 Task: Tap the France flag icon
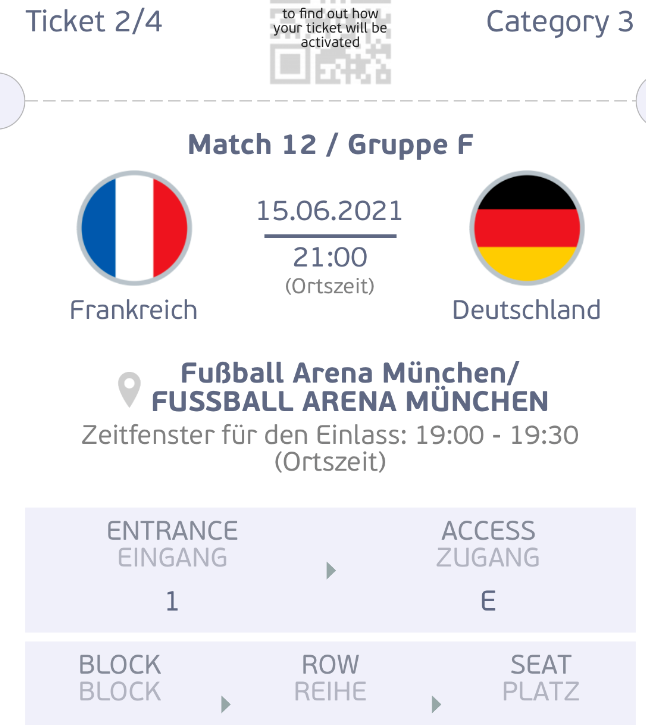click(134, 228)
